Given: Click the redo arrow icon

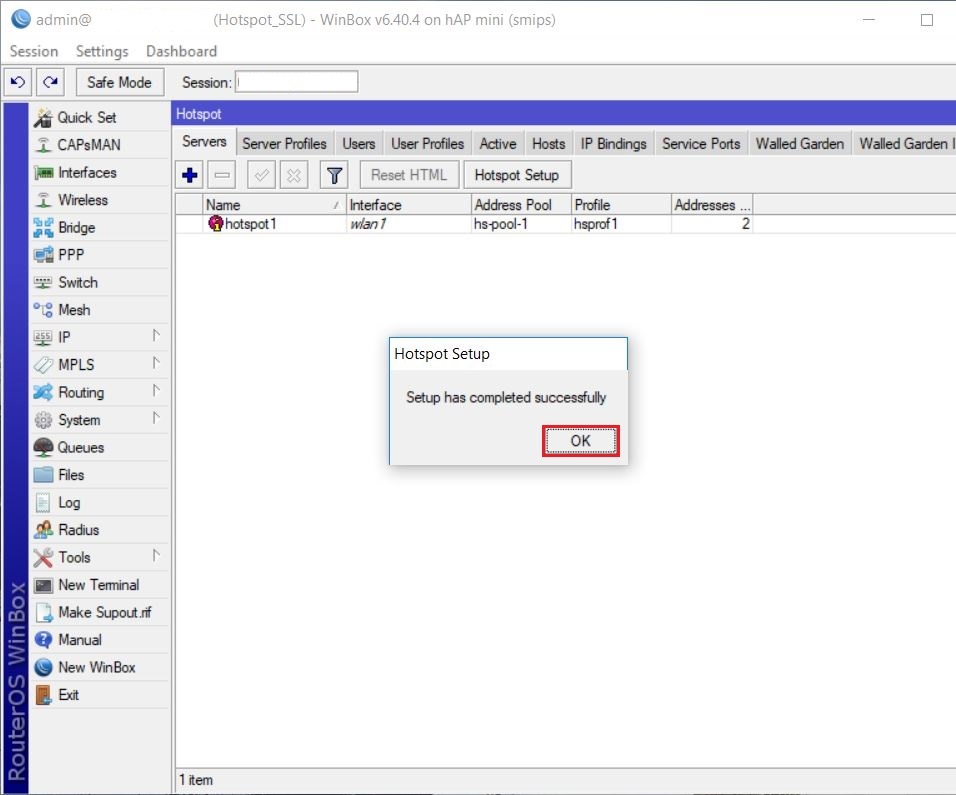Looking at the screenshot, I should pyautogui.click(x=50, y=82).
